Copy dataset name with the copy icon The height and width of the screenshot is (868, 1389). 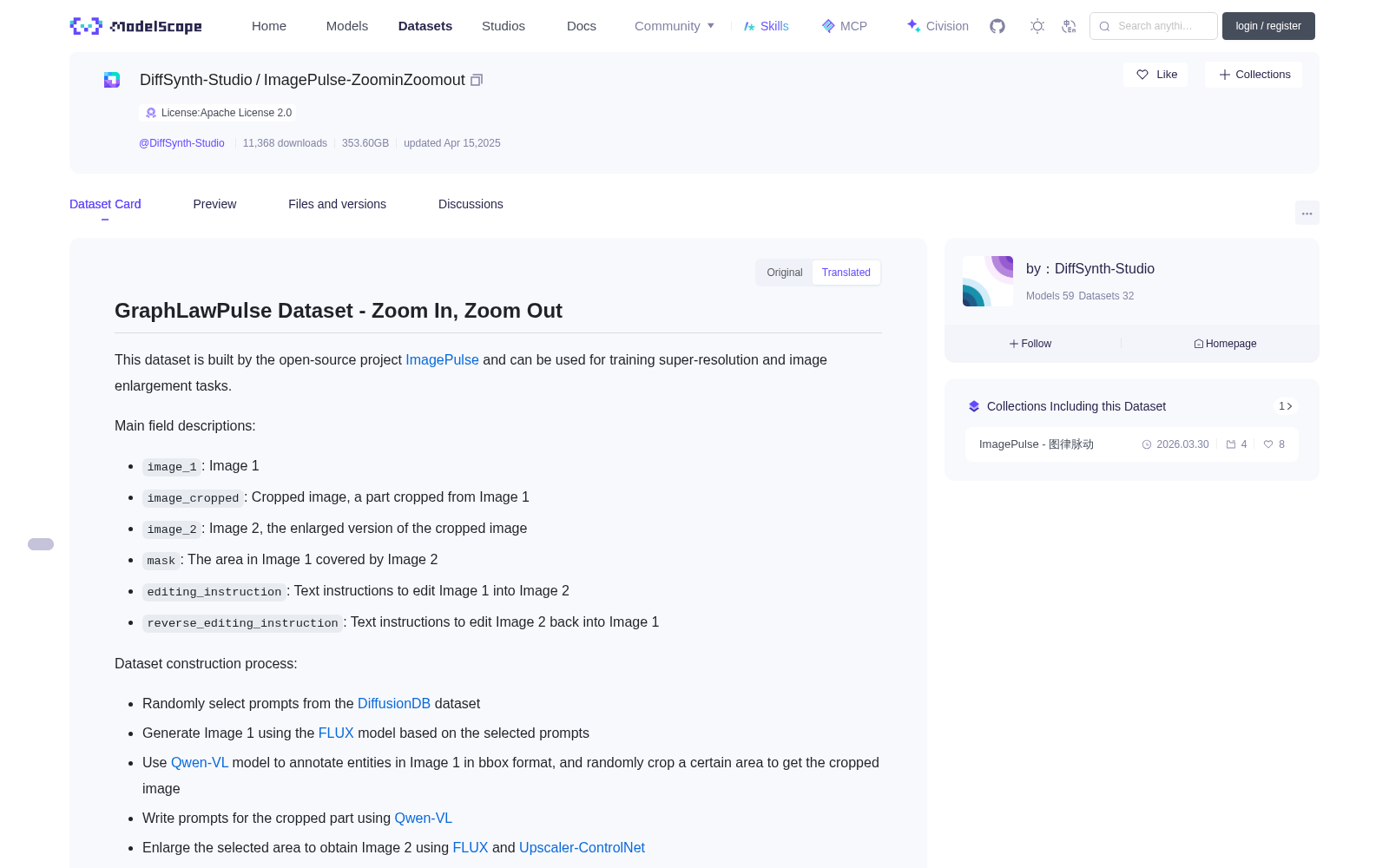[477, 80]
